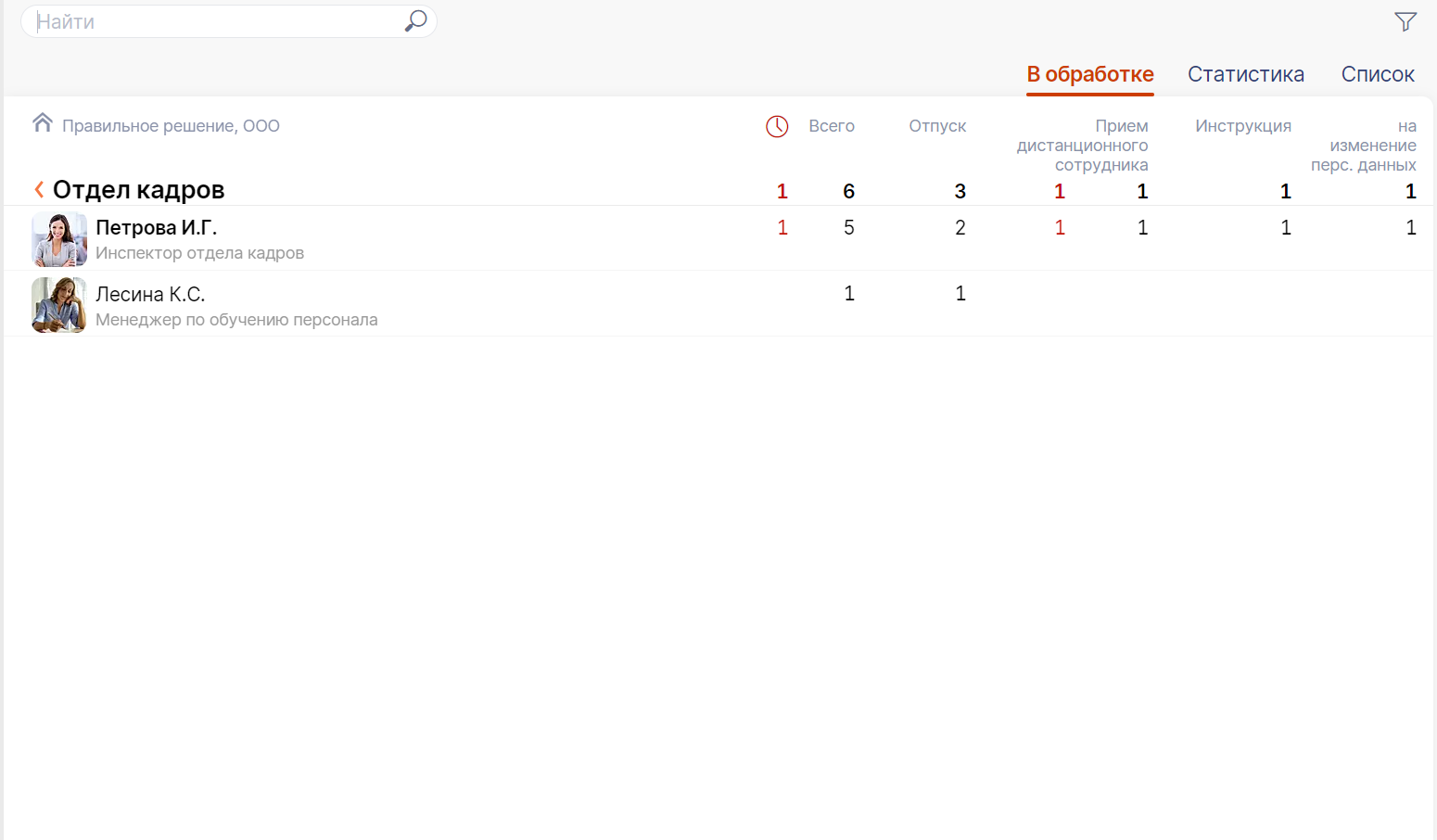Click the magnifier search icon
Image resolution: width=1437 pixels, height=840 pixels.
tap(415, 20)
